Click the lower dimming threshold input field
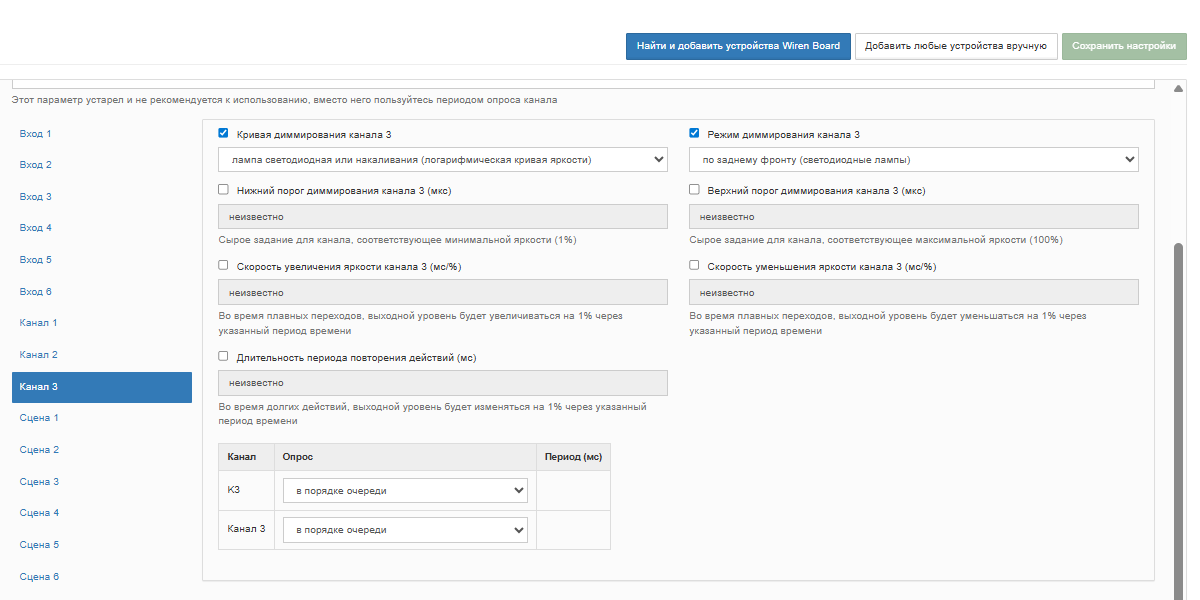 (x=442, y=217)
